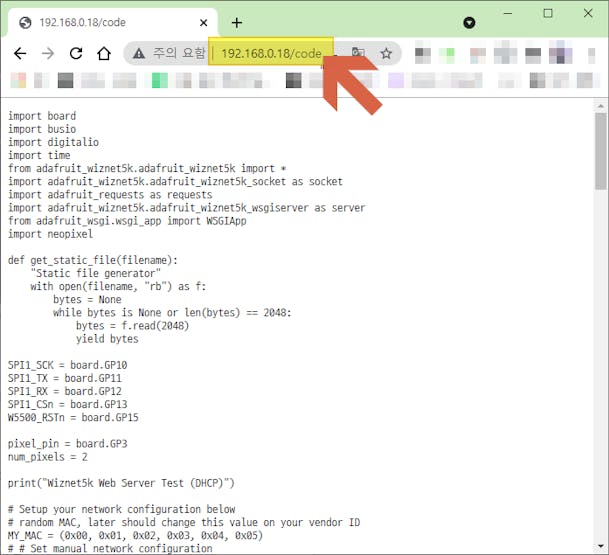Click the line 'SPI1_CSn = board.GP13'
Image resolution: width=609 pixels, height=555 pixels.
pos(68,405)
